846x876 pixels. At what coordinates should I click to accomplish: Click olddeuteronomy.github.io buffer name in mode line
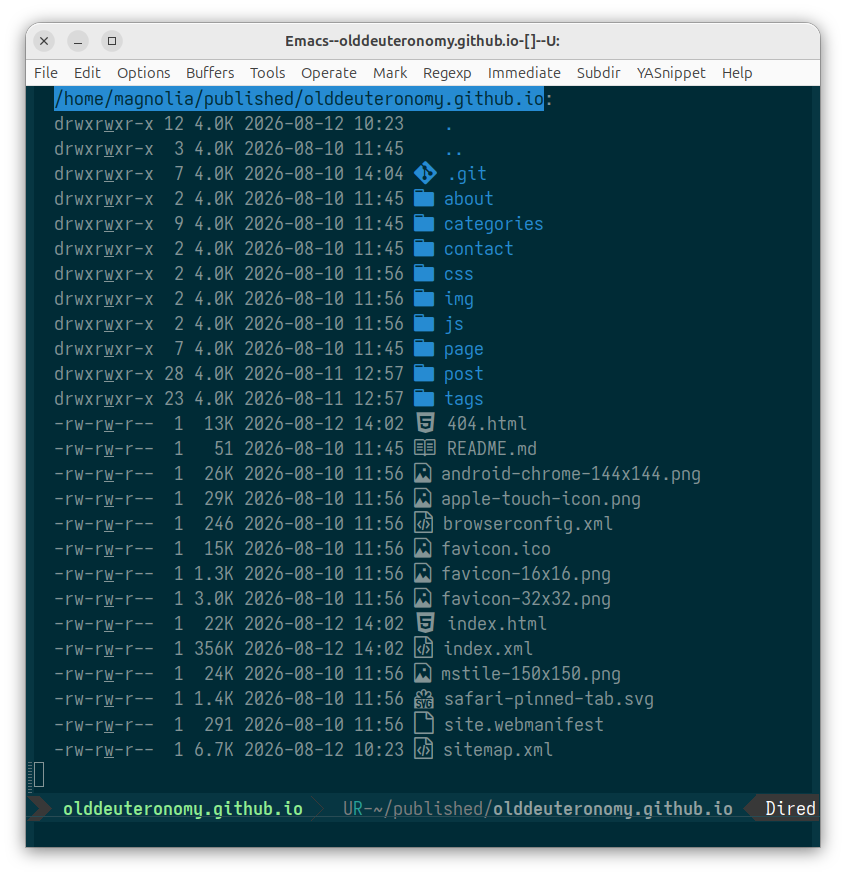point(183,808)
